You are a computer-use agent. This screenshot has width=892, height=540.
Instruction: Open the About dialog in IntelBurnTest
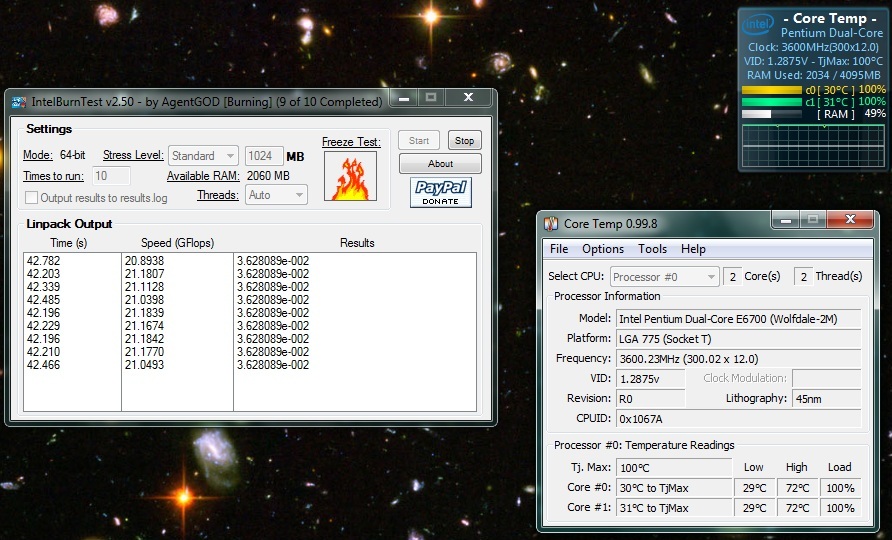[440, 163]
